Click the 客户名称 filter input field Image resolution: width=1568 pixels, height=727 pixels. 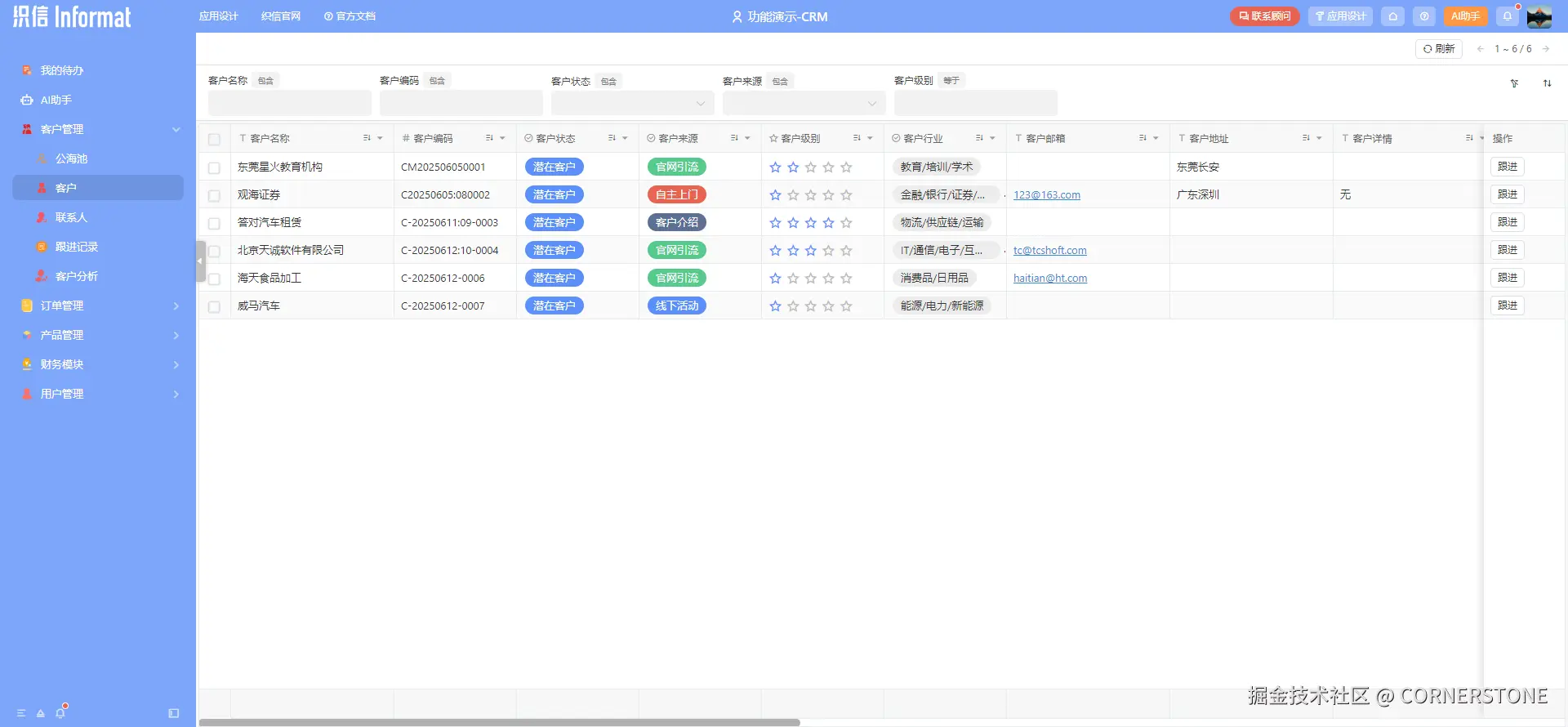pos(290,103)
